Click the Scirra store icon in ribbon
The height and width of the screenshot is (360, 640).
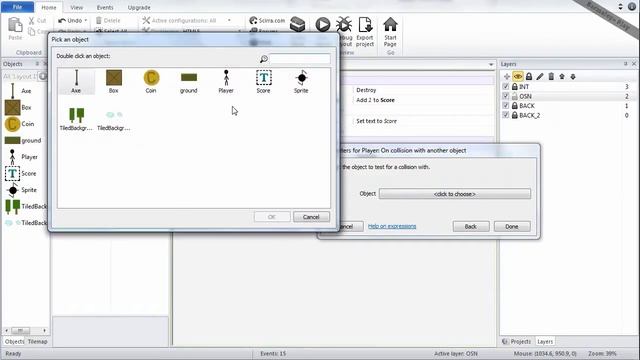[x=298, y=25]
